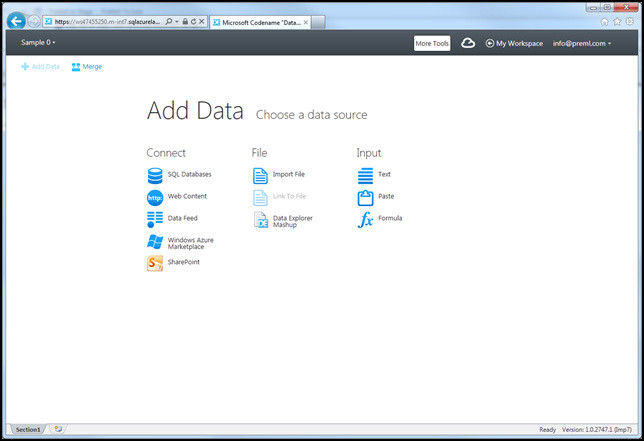Image resolution: width=644 pixels, height=441 pixels.
Task: Click the Import File label
Action: (289, 174)
